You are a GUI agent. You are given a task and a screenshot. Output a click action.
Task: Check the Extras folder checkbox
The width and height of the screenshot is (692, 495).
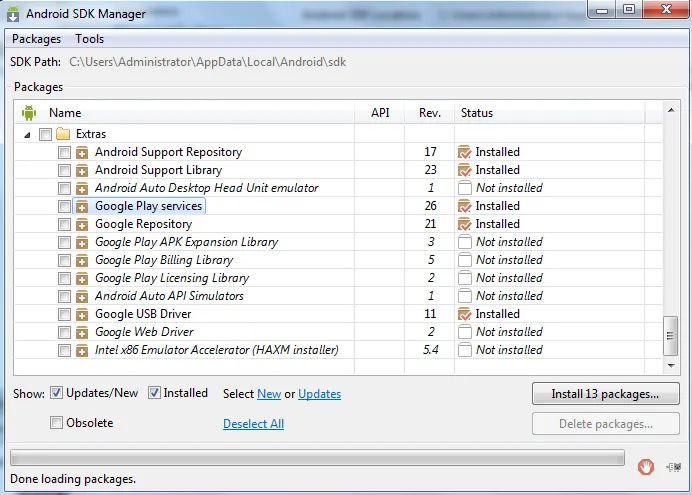click(x=45, y=134)
